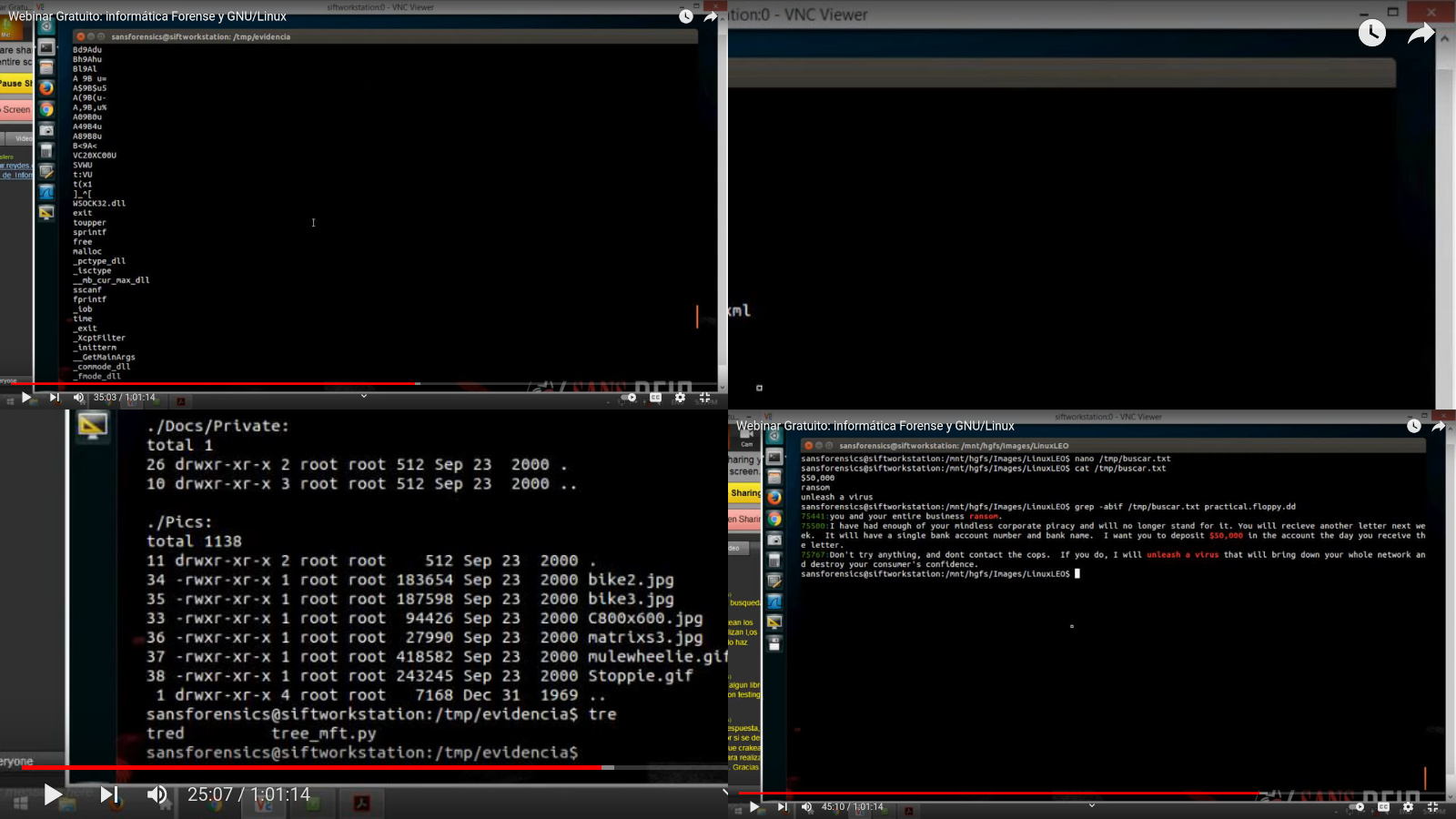Open file manager dock icon in 35:03 player

pyautogui.click(x=46, y=68)
